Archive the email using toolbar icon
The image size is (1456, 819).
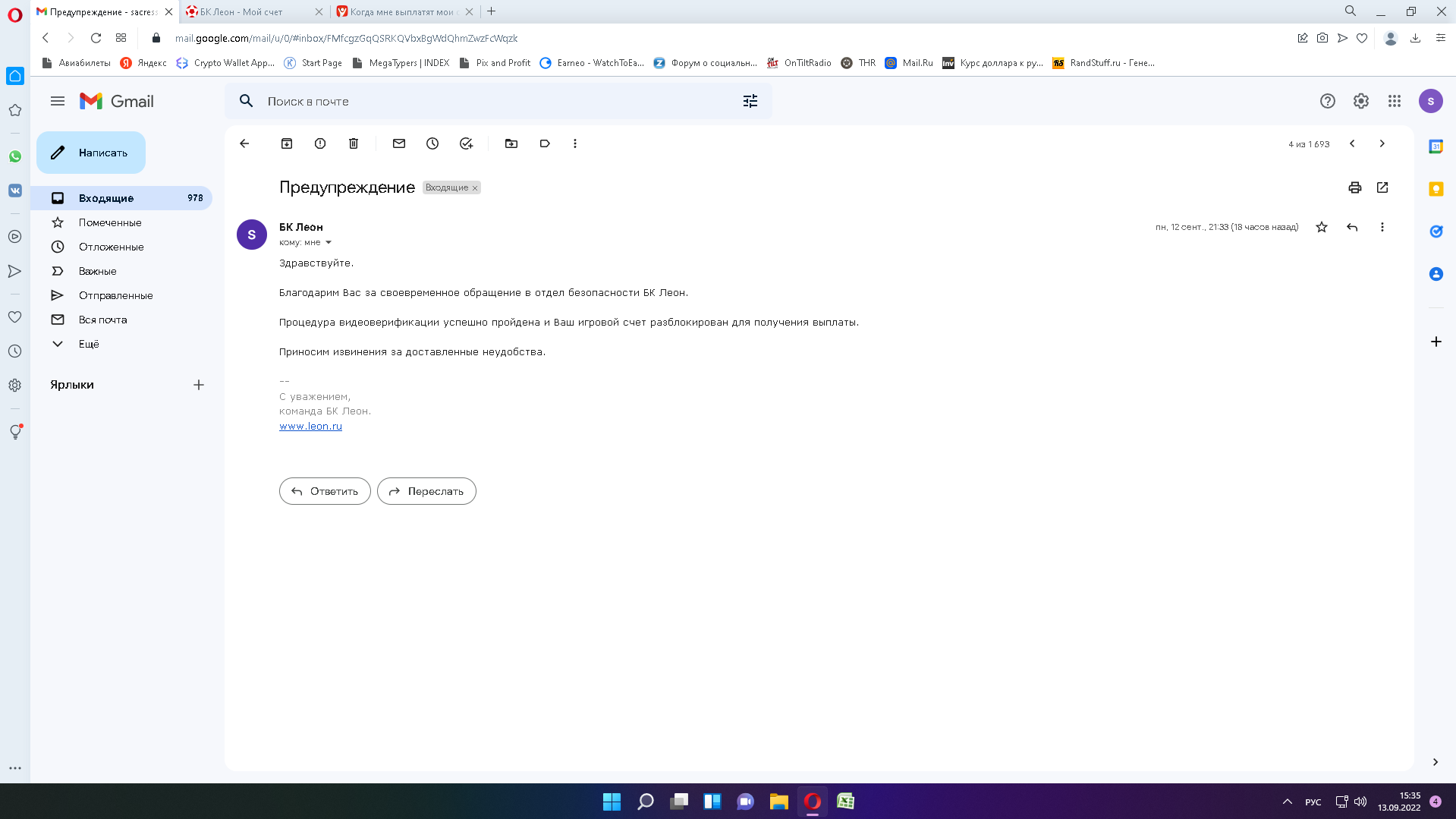pyautogui.click(x=287, y=143)
